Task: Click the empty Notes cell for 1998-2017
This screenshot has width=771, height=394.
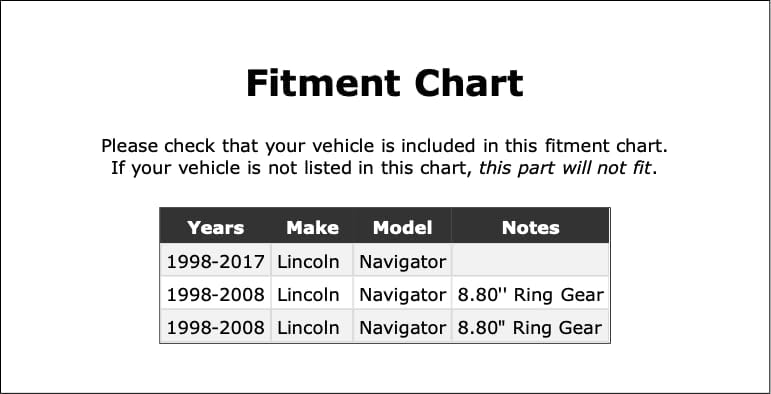Action: coord(531,260)
